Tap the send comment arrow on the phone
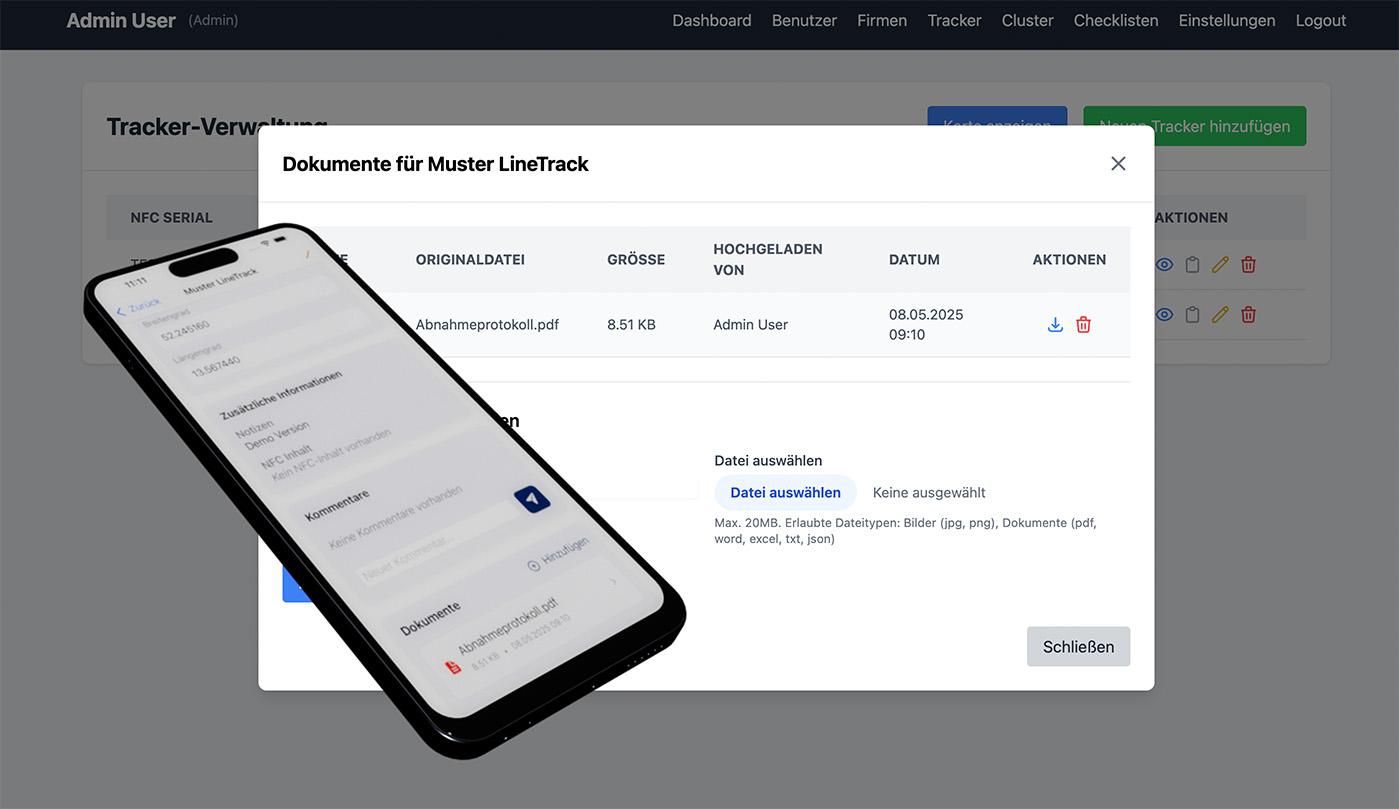The height and width of the screenshot is (809, 1399). pyautogui.click(x=532, y=499)
